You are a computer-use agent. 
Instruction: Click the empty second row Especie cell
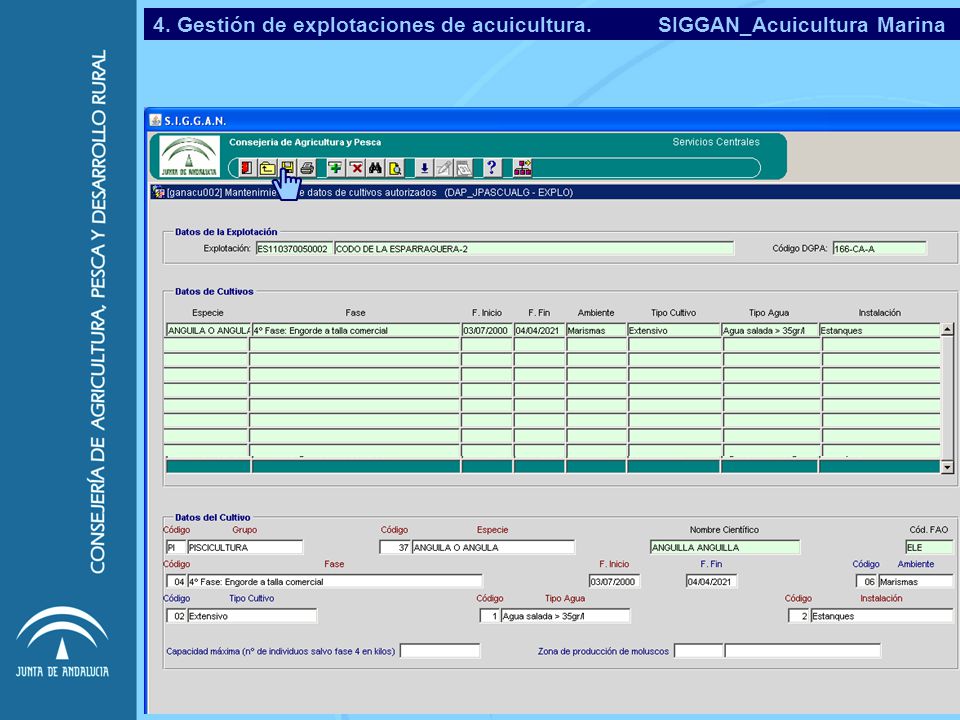[207, 345]
